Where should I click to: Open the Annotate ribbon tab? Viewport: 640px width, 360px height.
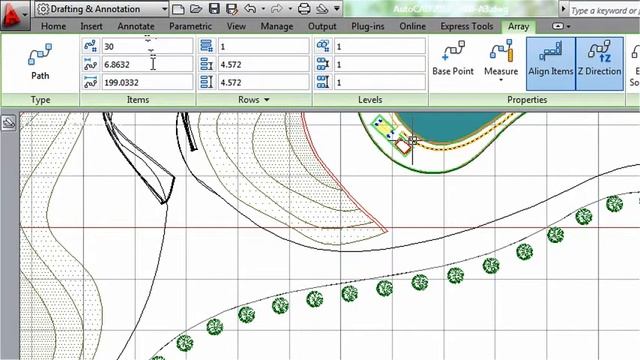136,26
